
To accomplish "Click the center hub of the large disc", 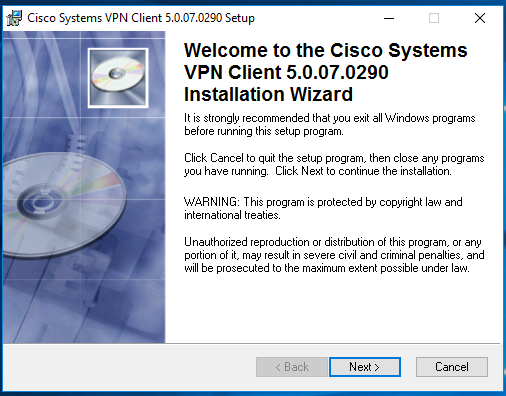I will pyautogui.click(x=42, y=202).
